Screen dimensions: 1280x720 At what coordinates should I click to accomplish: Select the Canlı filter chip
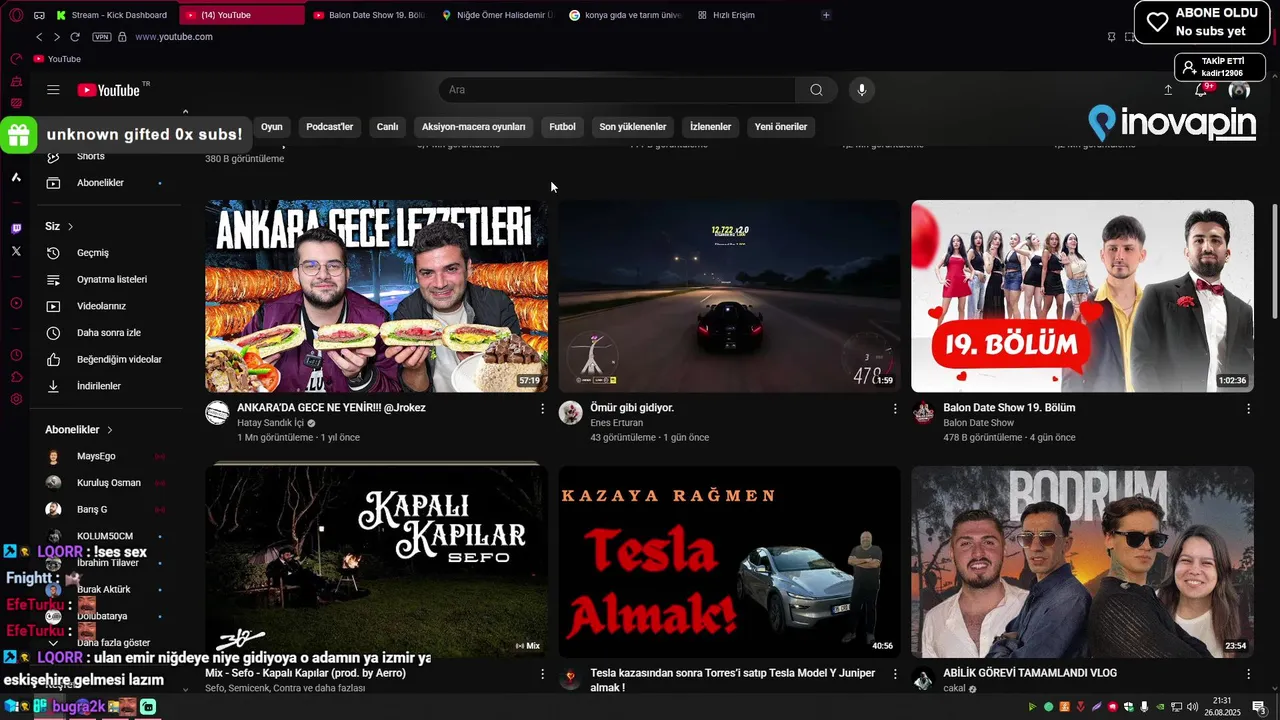tap(387, 127)
